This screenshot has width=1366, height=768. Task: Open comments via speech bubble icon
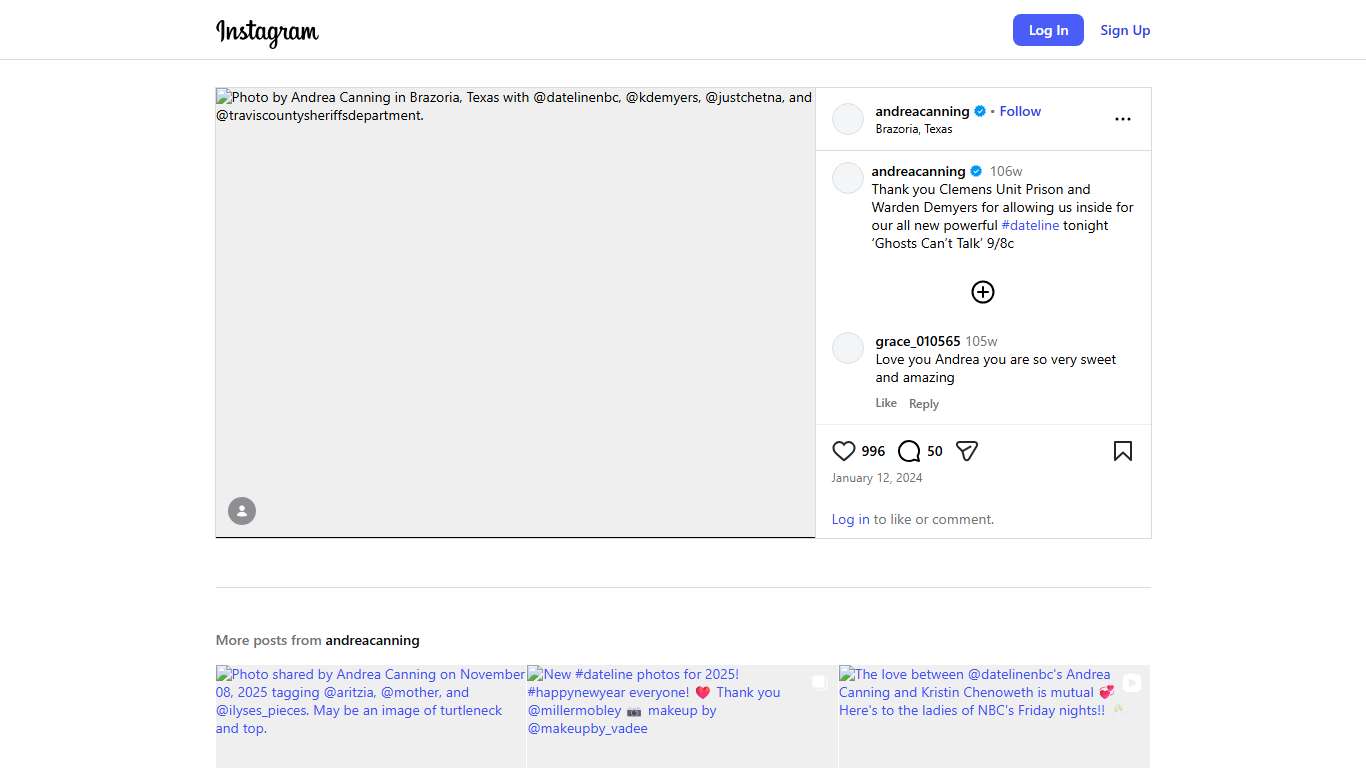(909, 451)
